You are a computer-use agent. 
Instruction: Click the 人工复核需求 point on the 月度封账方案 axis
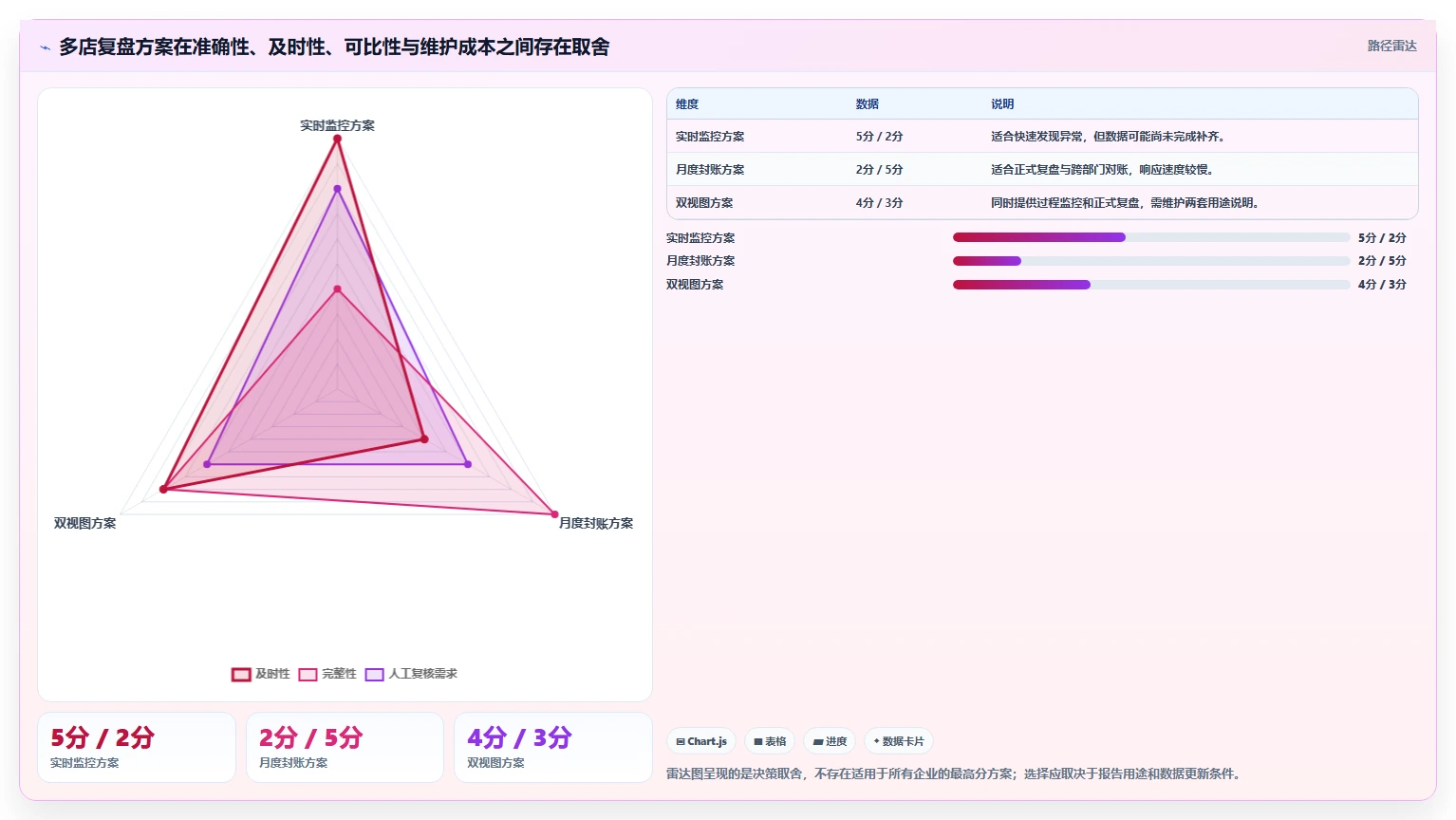point(468,464)
